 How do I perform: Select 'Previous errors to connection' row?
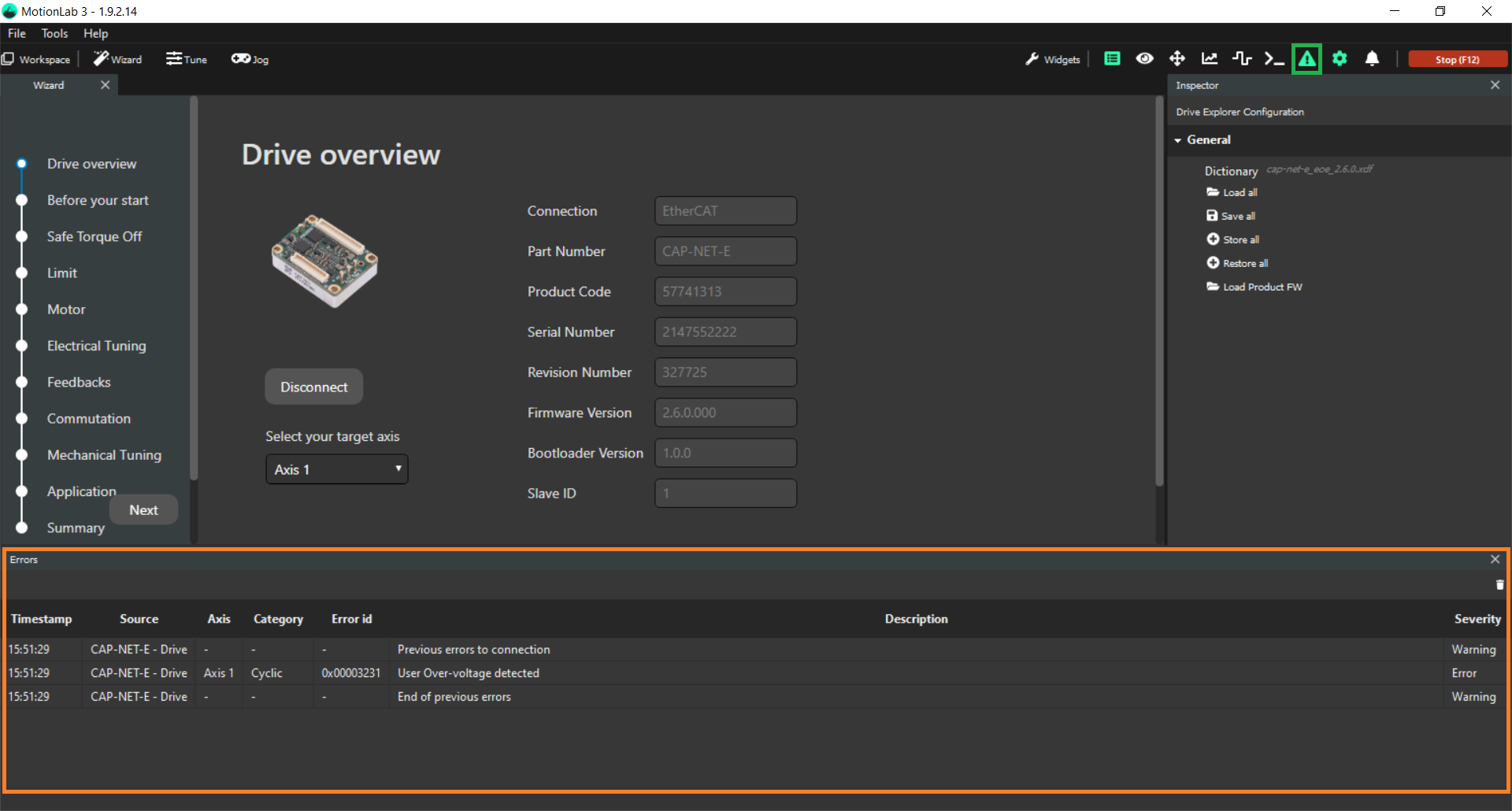[x=756, y=650]
